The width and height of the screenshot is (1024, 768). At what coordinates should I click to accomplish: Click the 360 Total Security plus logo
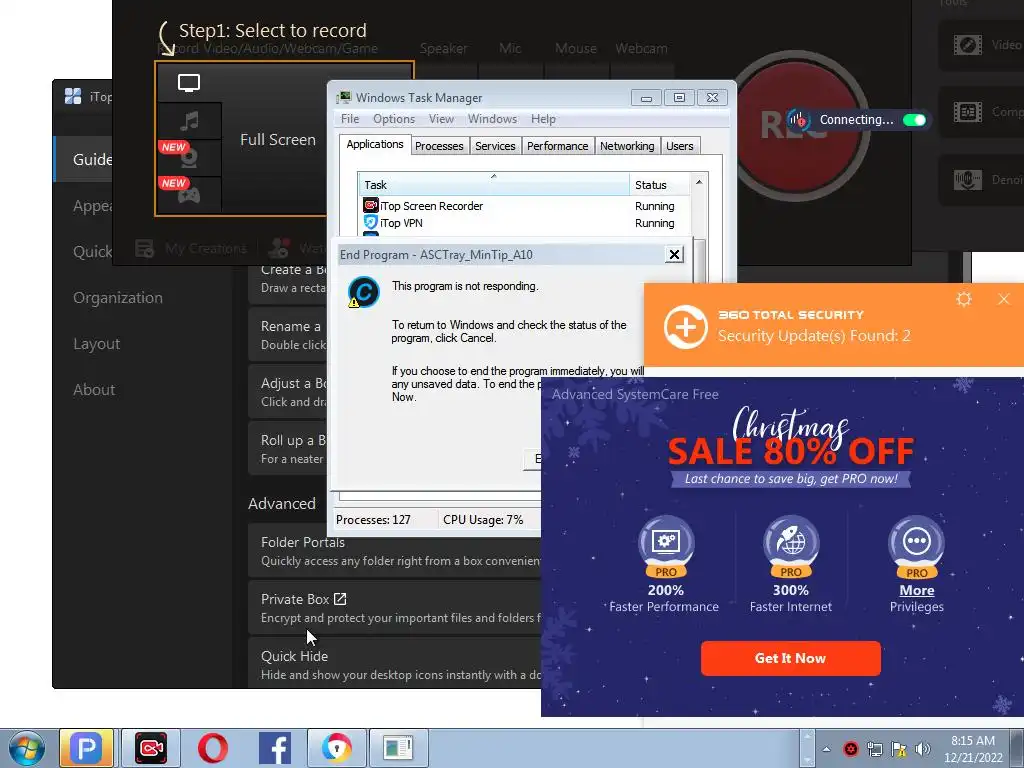click(x=686, y=327)
